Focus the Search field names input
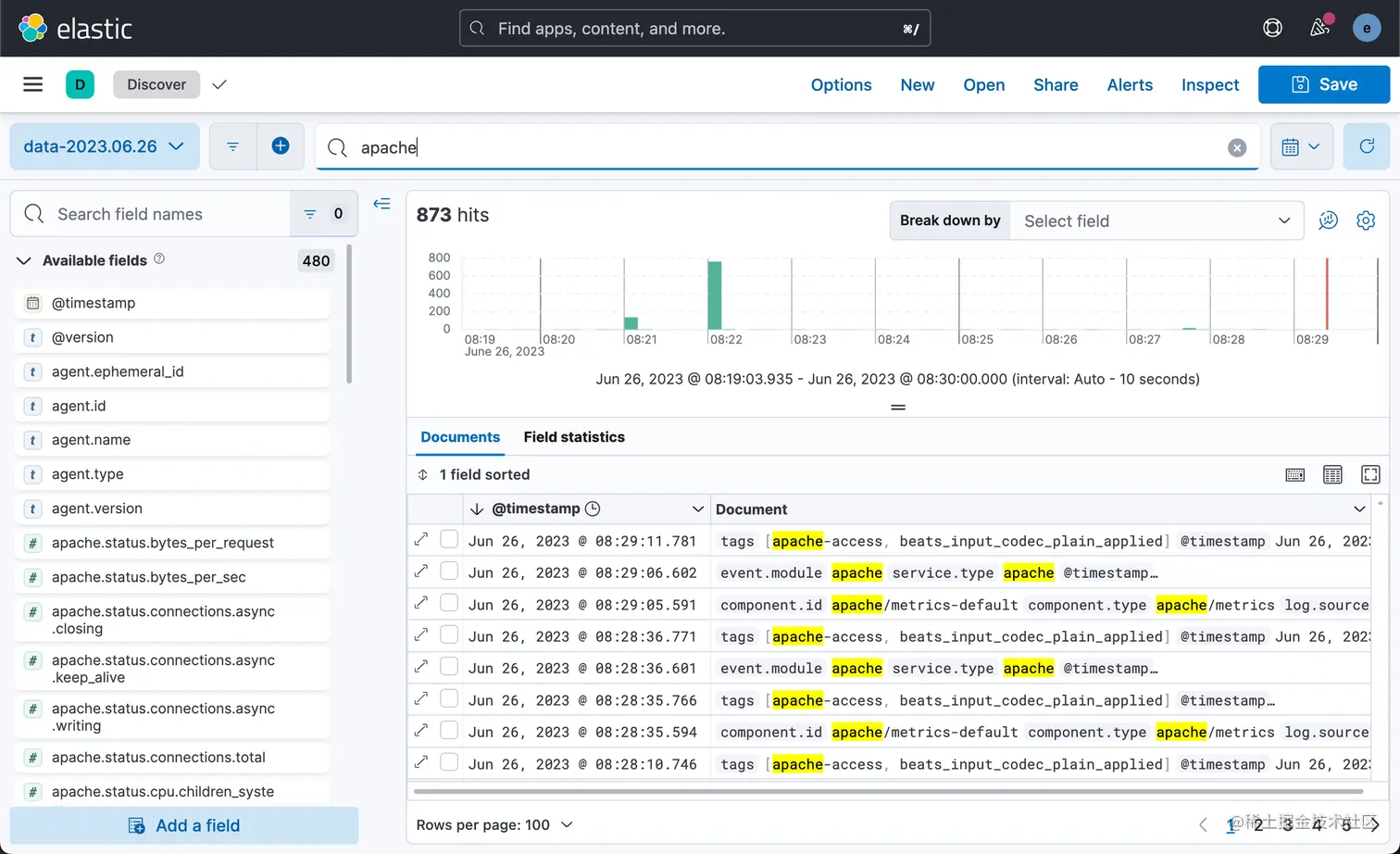This screenshot has width=1400, height=854. point(150,214)
